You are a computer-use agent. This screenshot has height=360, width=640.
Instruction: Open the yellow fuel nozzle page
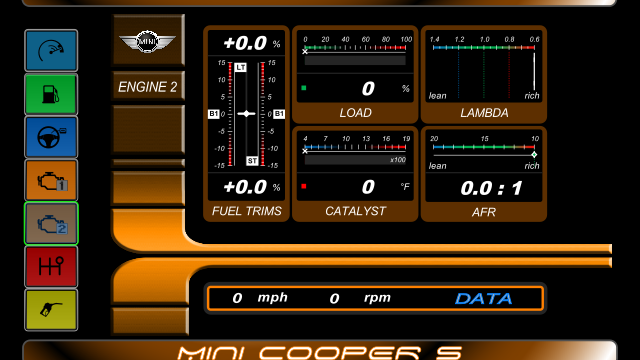point(51,310)
